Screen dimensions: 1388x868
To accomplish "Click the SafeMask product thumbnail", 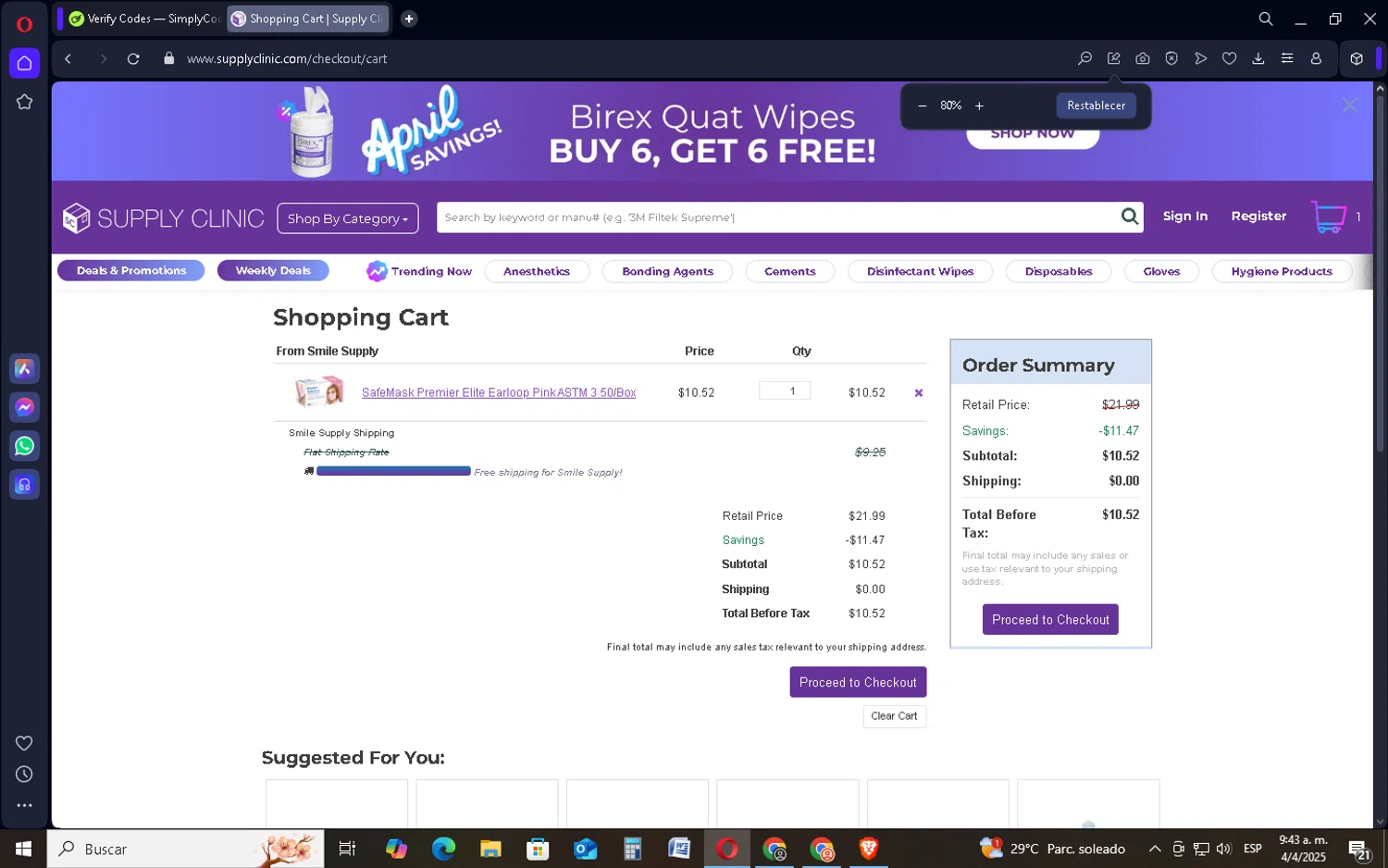I will [x=319, y=392].
